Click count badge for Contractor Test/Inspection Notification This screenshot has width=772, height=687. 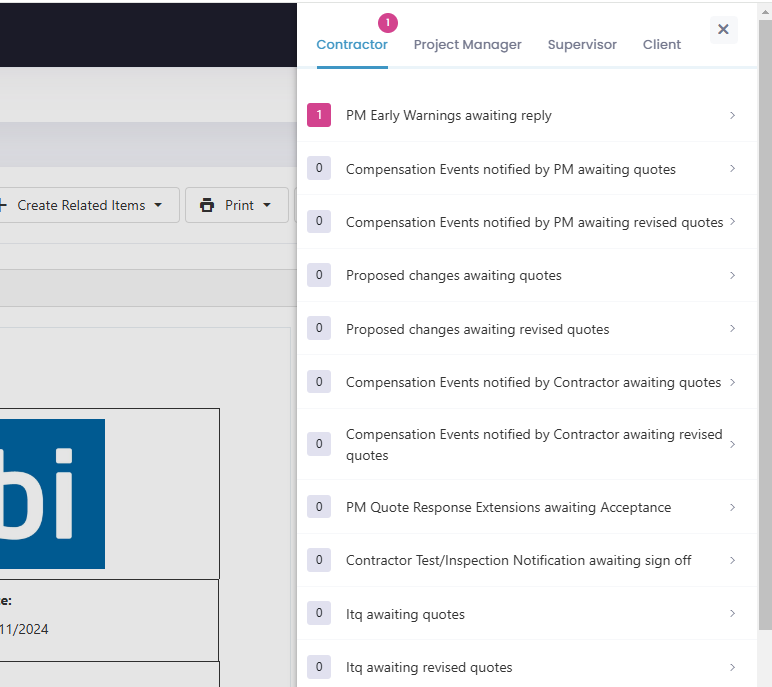[319, 560]
